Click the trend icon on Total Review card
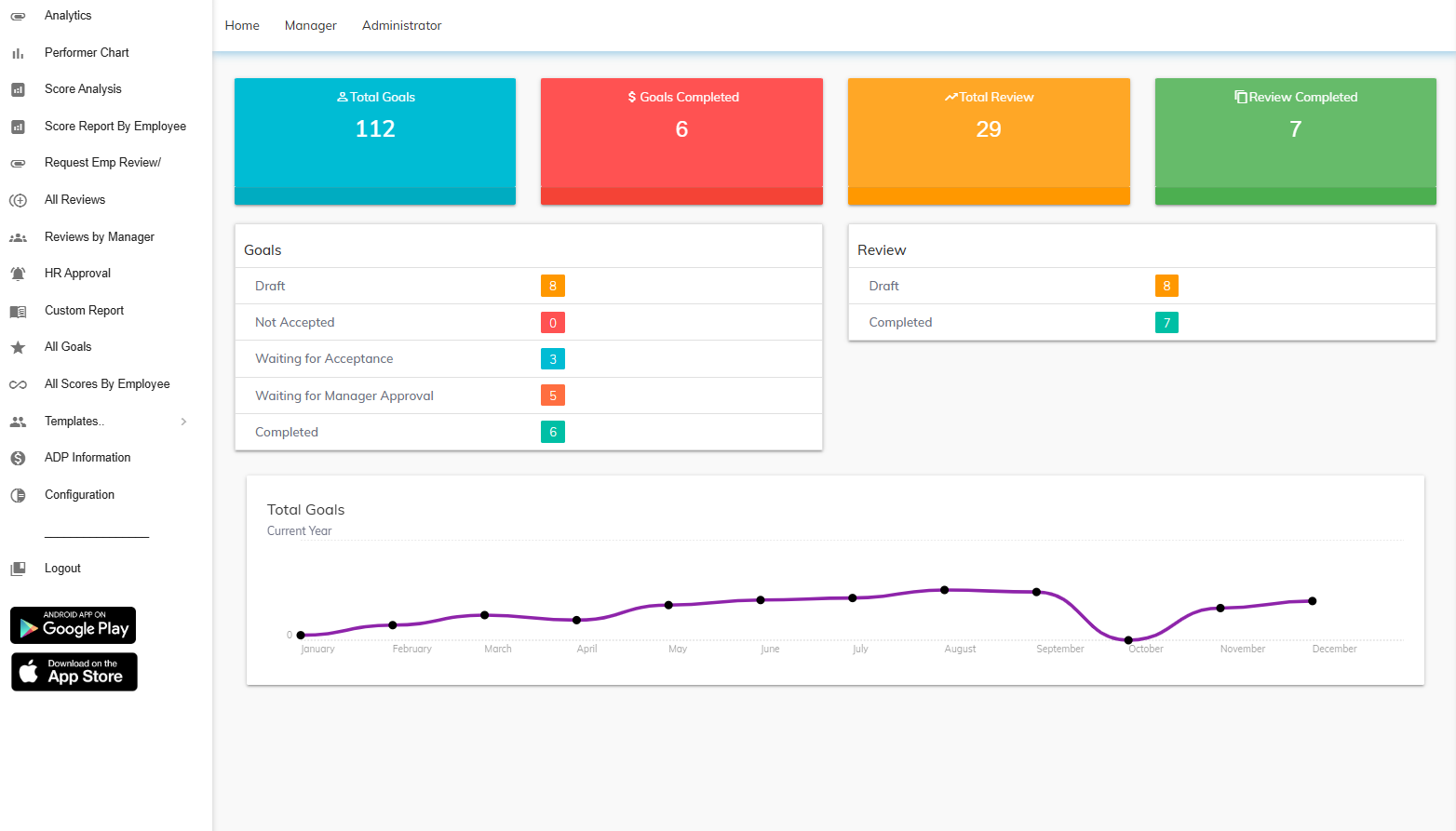Viewport: 1456px width, 831px height. coord(951,97)
